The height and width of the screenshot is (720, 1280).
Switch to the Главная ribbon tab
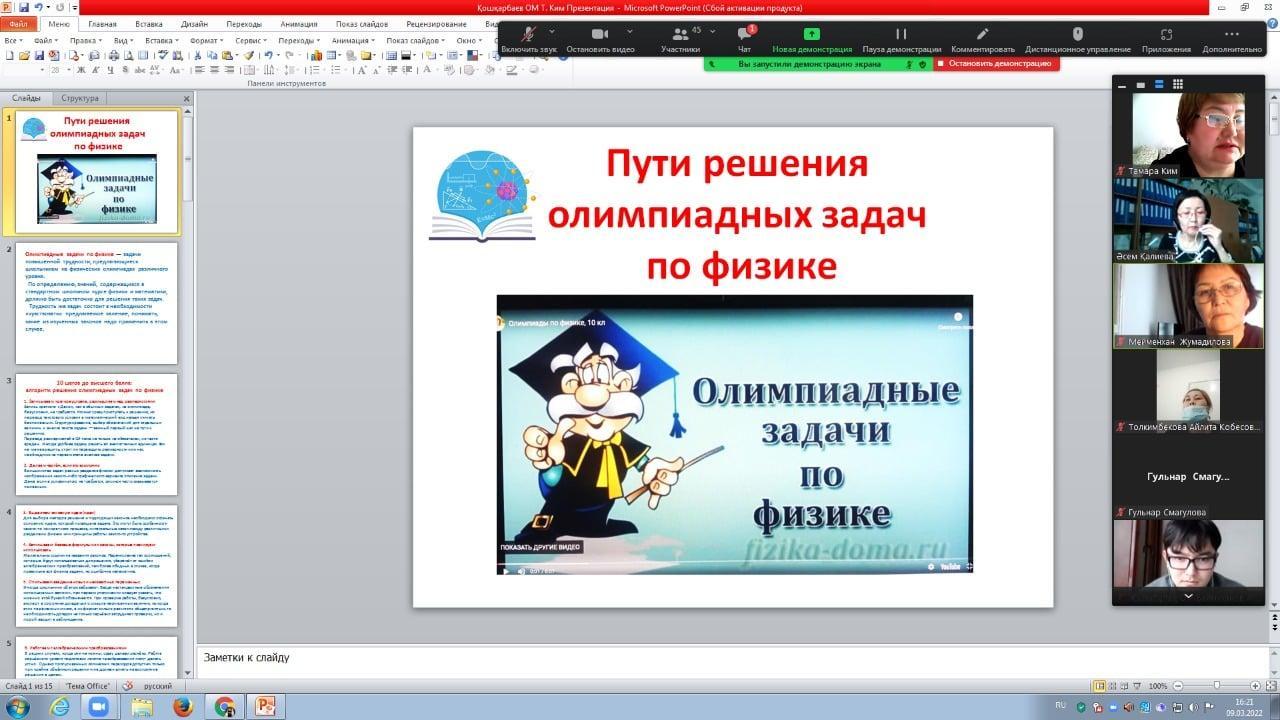[x=102, y=24]
